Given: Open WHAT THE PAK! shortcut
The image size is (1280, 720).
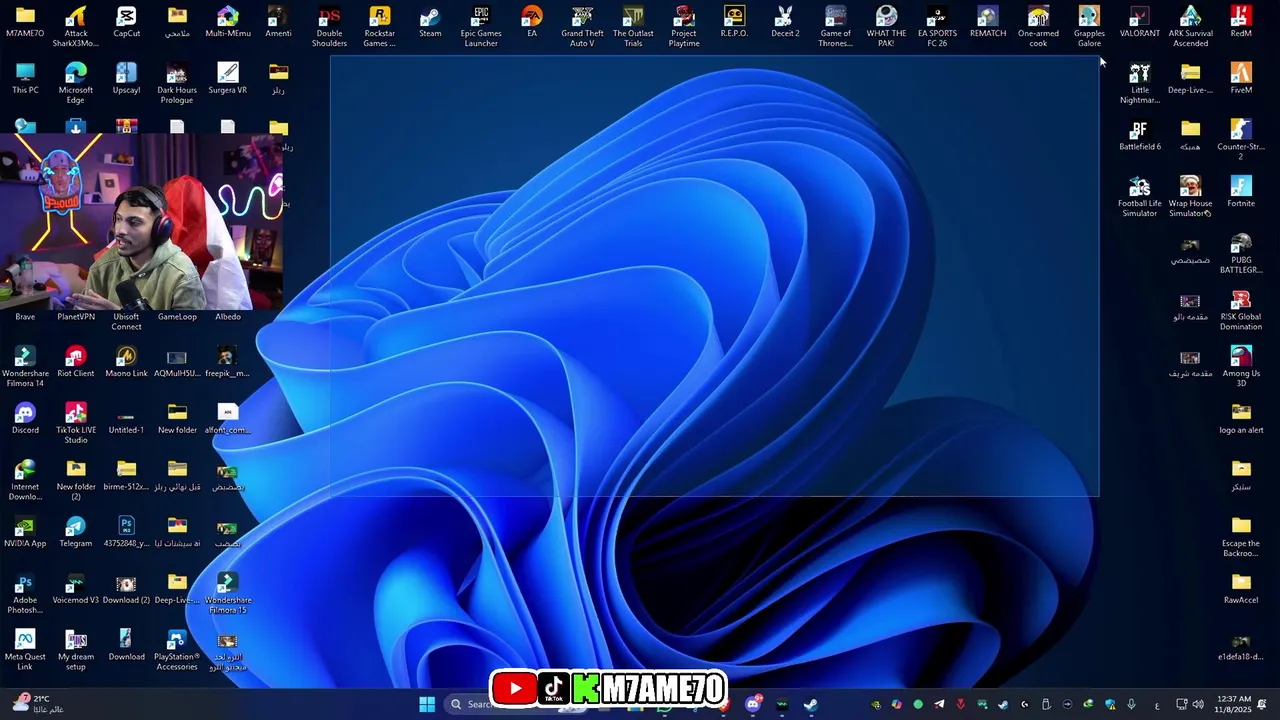Looking at the screenshot, I should coord(886,26).
